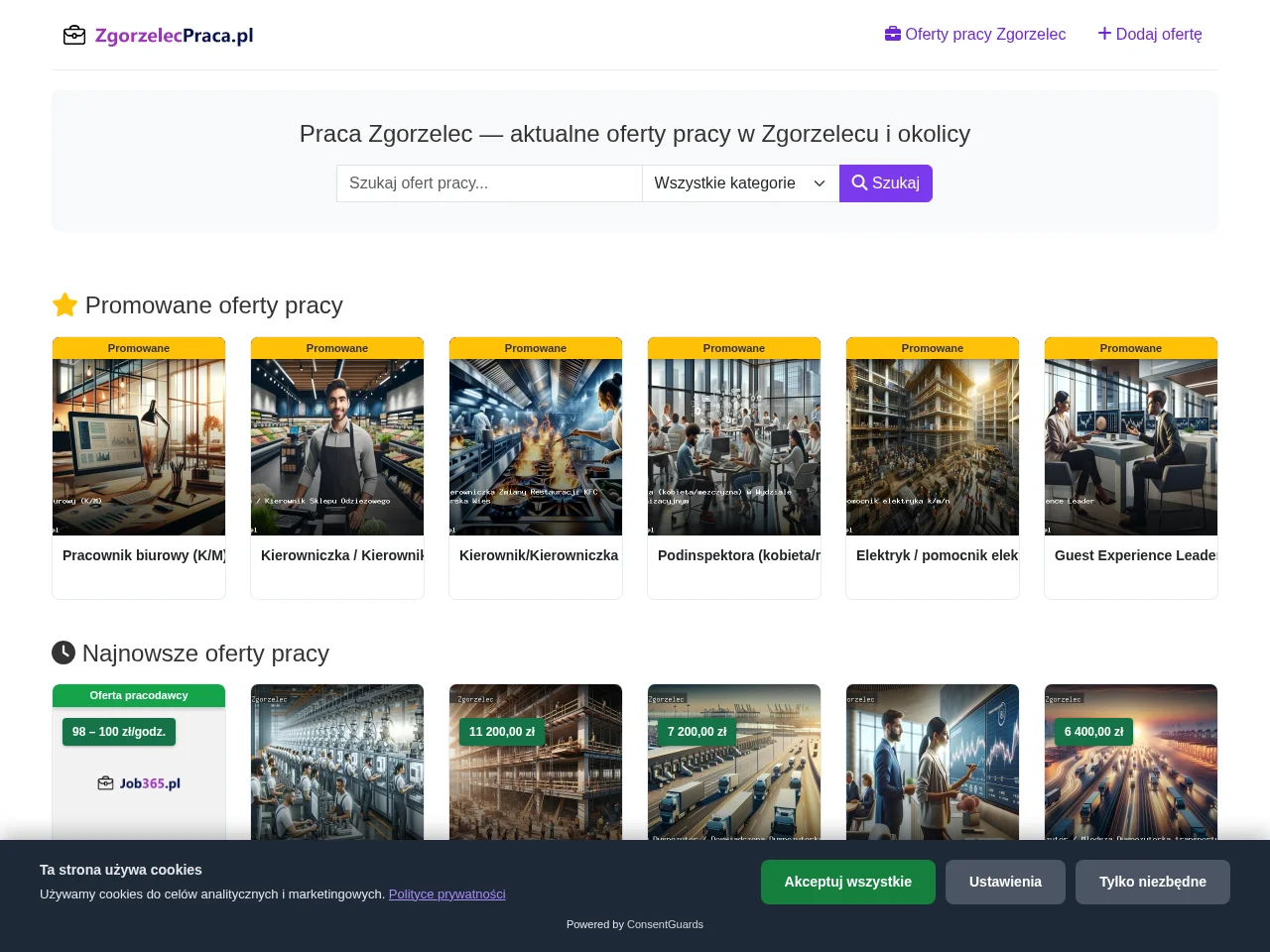Screen dimensions: 1270x952
Task: Click the 6 400,00 zł salary badge
Action: (1094, 732)
